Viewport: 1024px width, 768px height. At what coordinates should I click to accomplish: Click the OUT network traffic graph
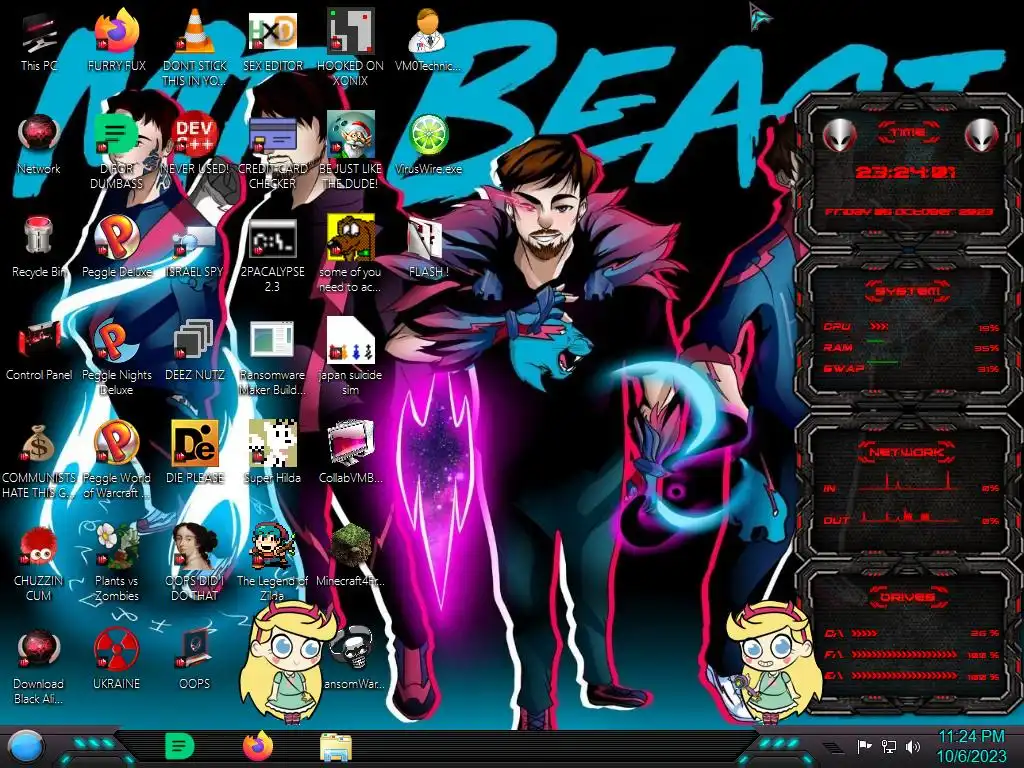[910, 516]
